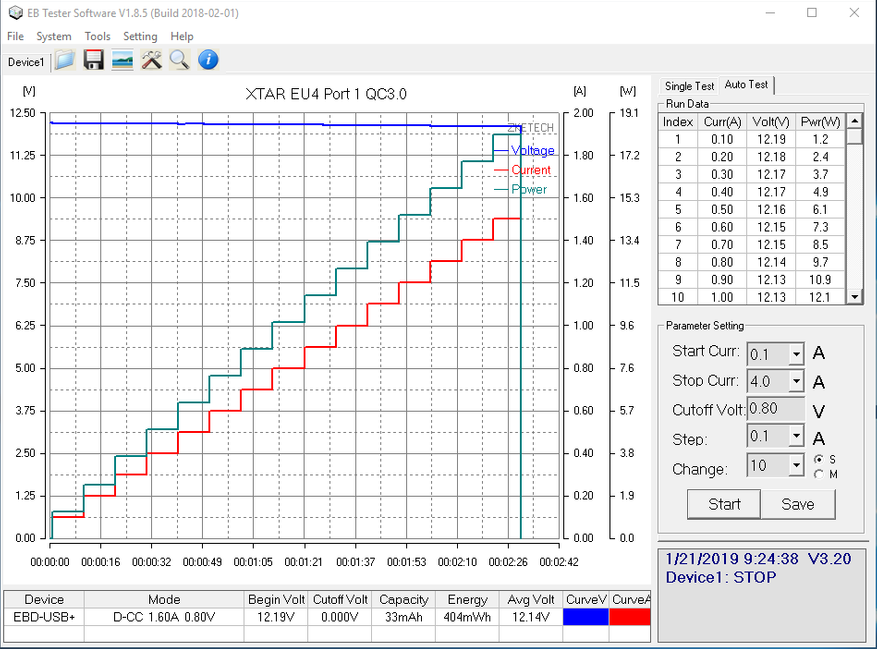Open the Start Curr dropdown
The height and width of the screenshot is (649, 877).
pyautogui.click(x=796, y=354)
